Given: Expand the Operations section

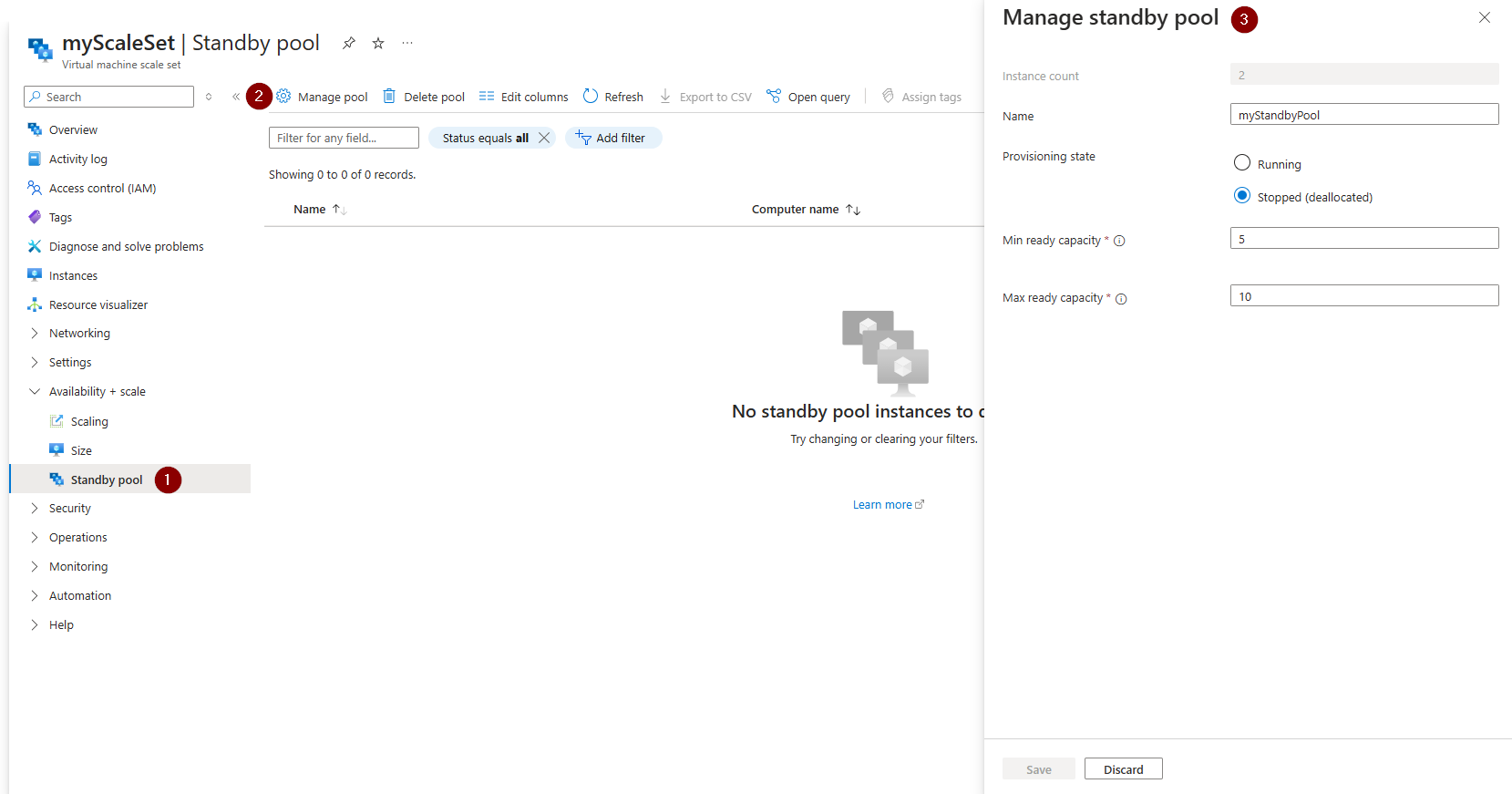Looking at the screenshot, I should pyautogui.click(x=35, y=538).
